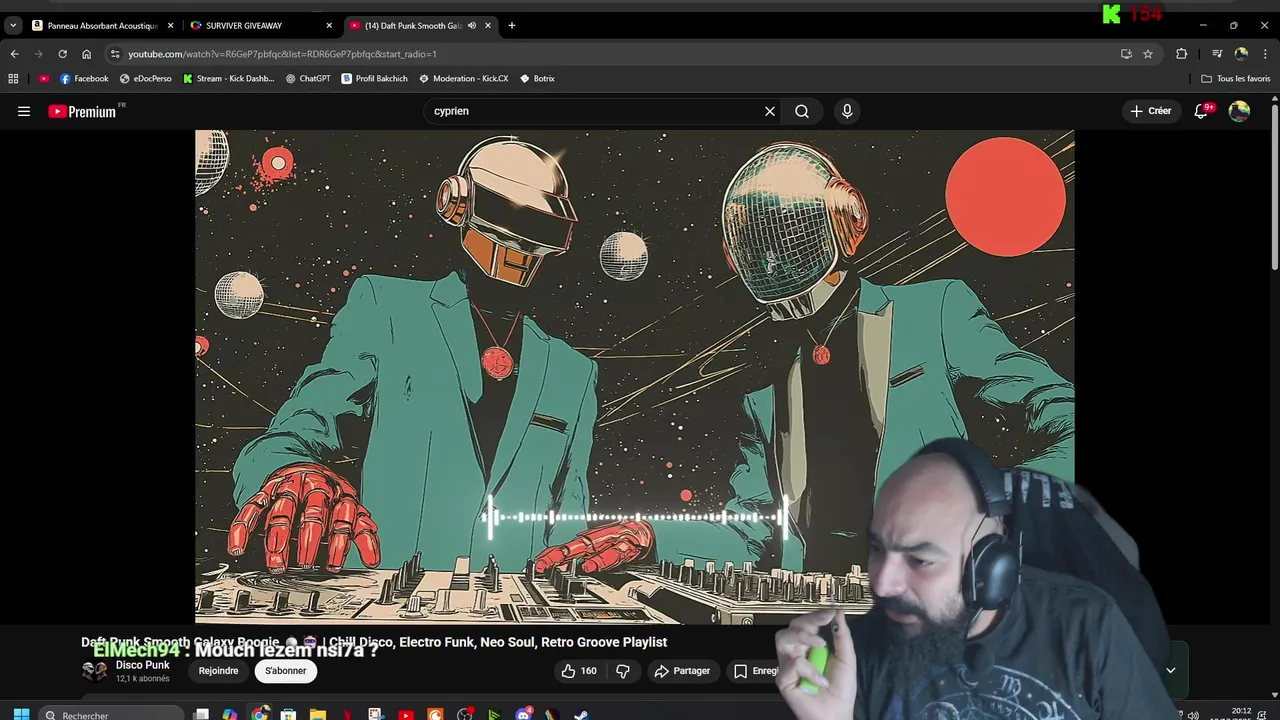Open the Chrome three-dot menu
1280x720 pixels.
click(x=1266, y=54)
